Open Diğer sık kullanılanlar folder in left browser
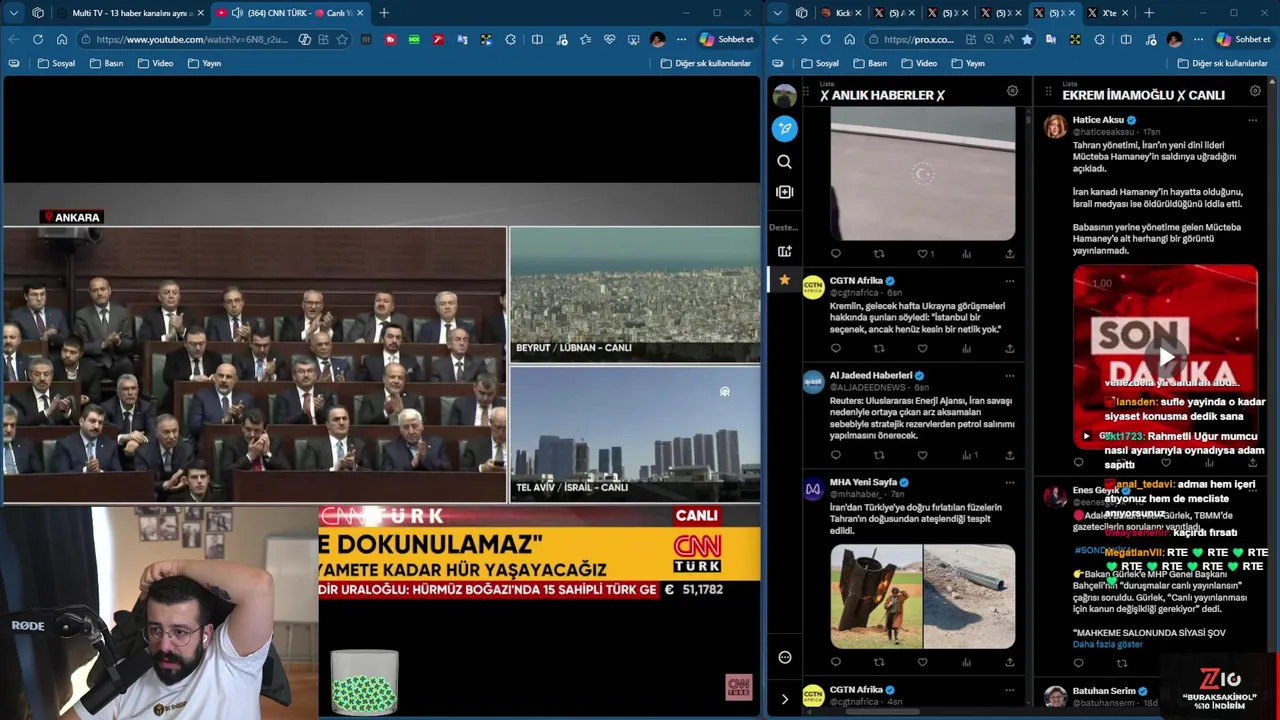Screen dimensions: 1280x720 [706, 63]
